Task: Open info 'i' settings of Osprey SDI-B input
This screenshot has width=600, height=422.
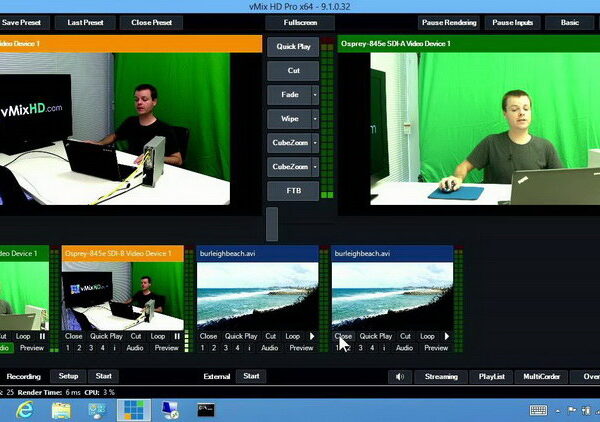Action: (114, 348)
